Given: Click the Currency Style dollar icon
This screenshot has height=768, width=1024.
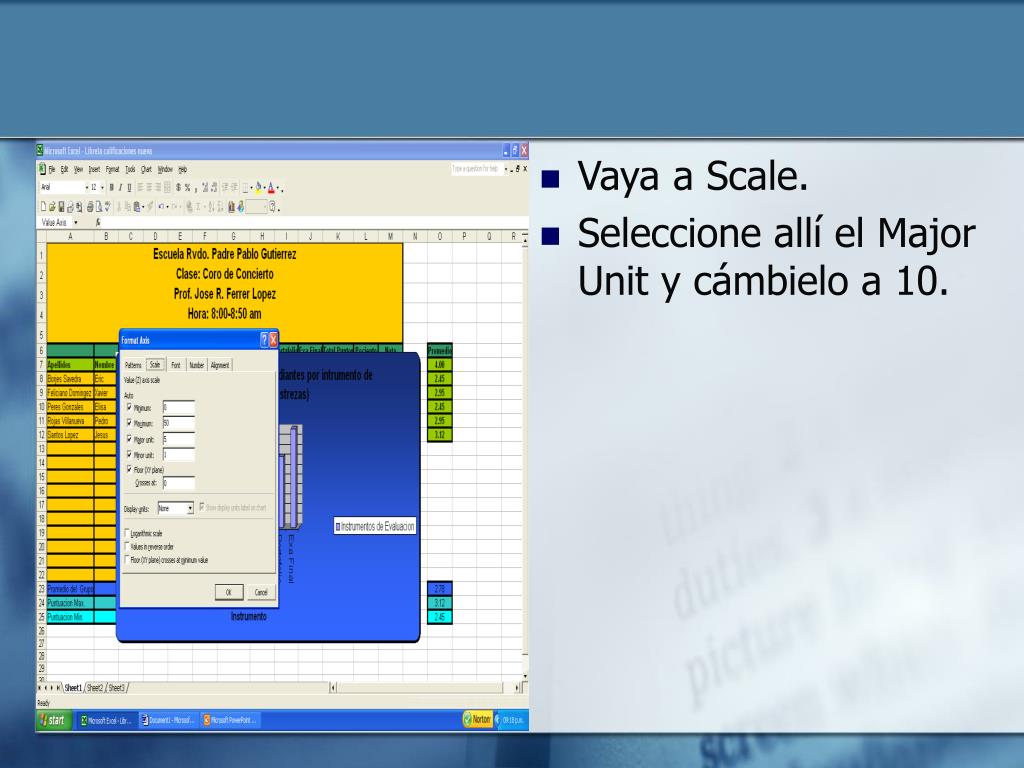Looking at the screenshot, I should click(178, 187).
